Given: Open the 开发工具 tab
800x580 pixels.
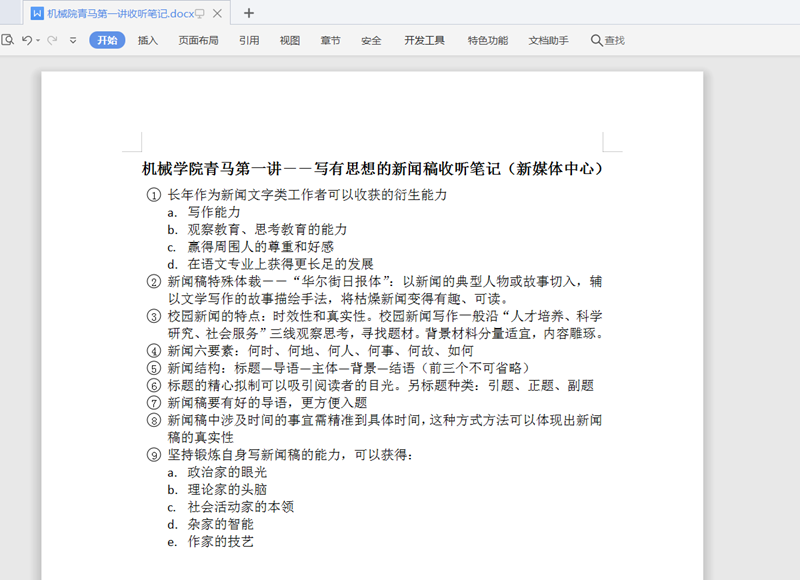Looking at the screenshot, I should (x=424, y=40).
